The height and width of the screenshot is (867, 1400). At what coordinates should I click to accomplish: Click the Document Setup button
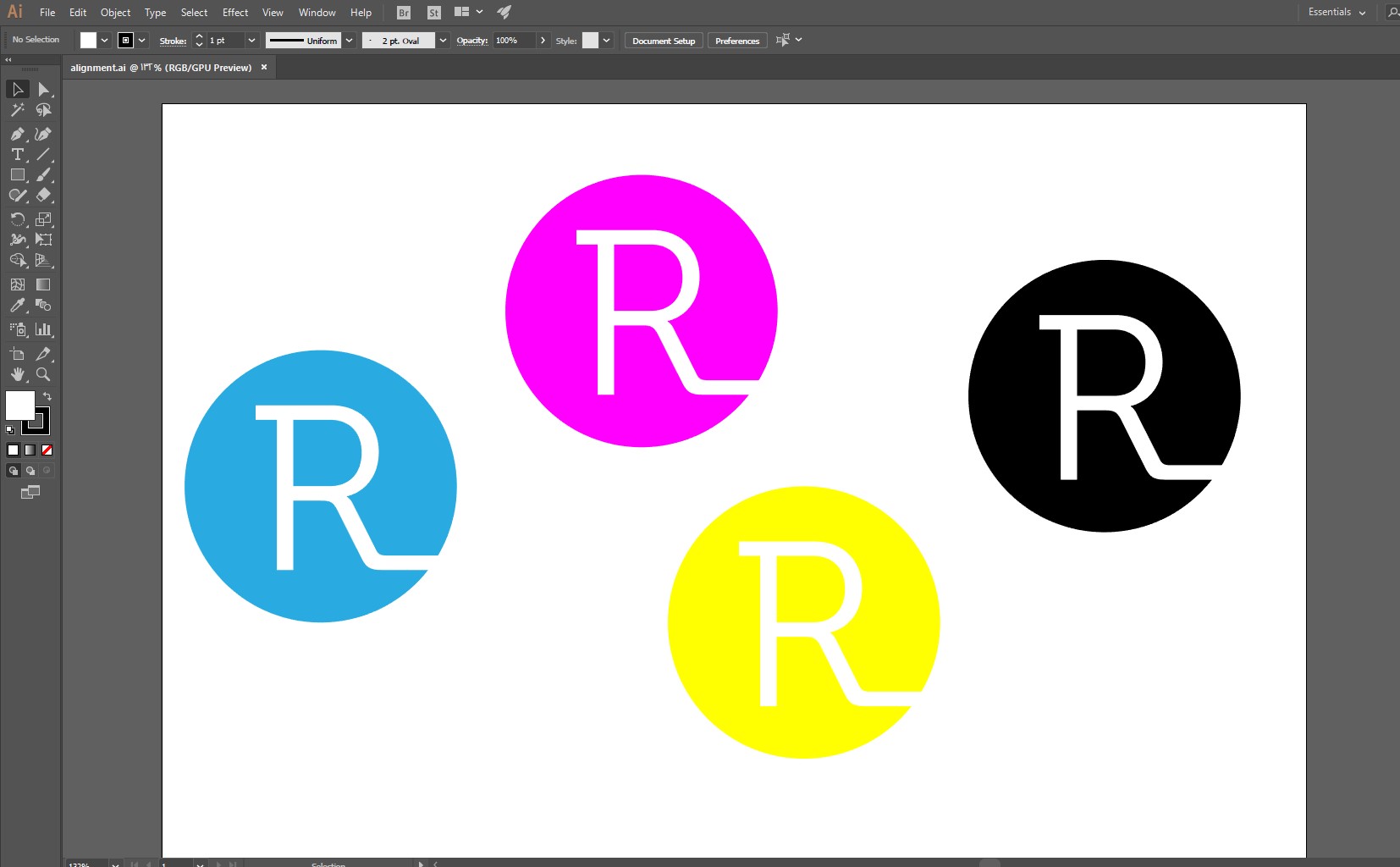664,41
